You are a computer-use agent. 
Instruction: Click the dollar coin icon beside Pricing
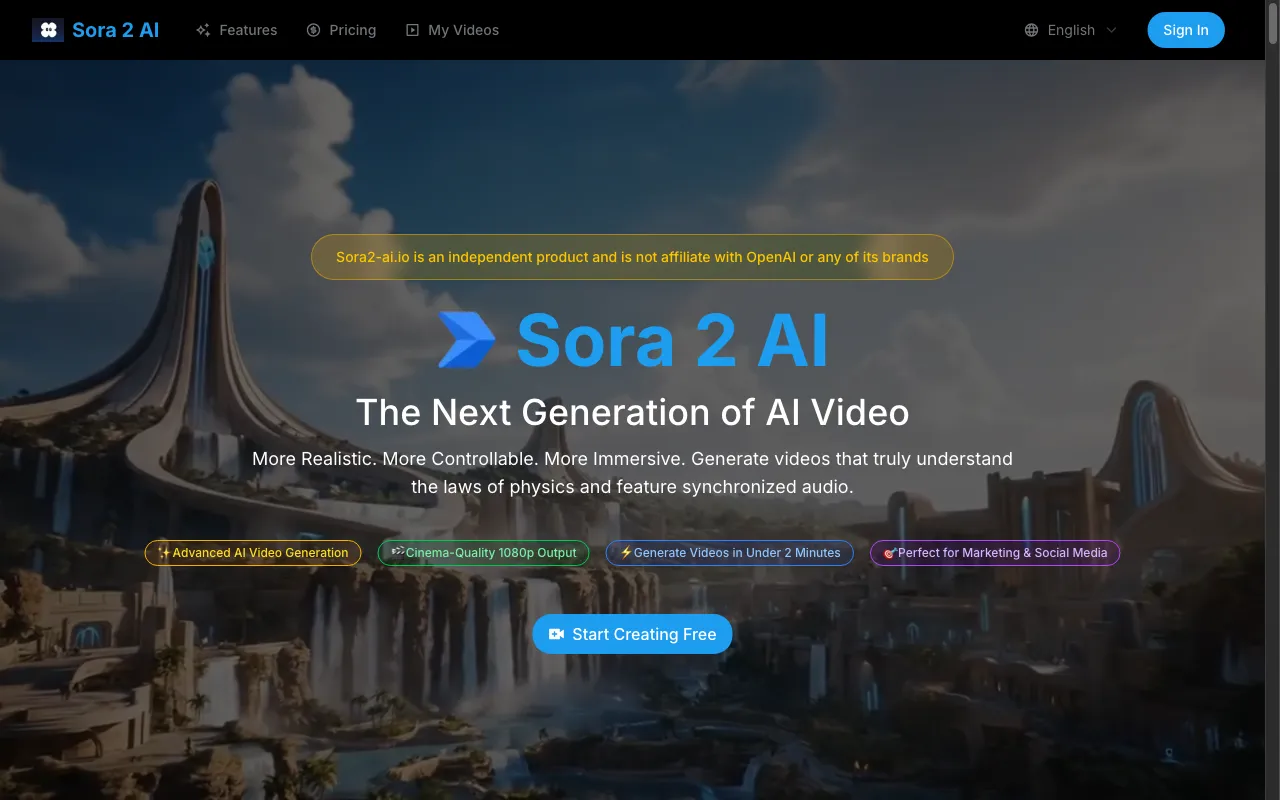tap(314, 30)
